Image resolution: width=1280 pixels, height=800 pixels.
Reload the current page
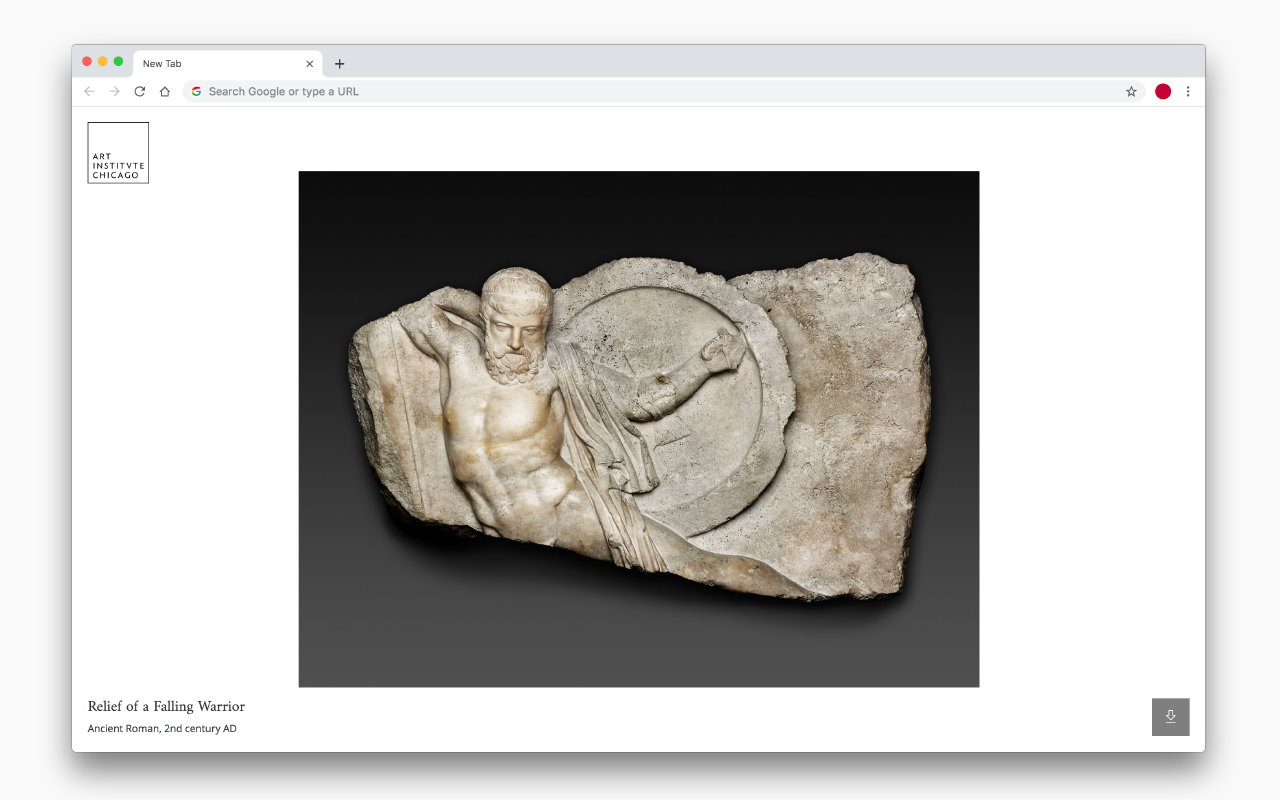tap(139, 91)
